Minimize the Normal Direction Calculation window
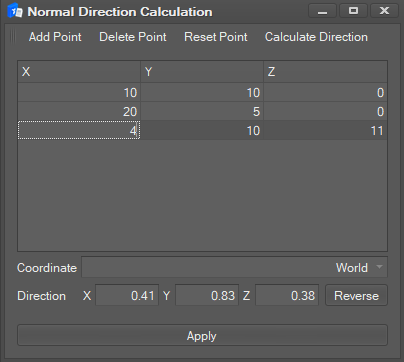 pos(322,11)
